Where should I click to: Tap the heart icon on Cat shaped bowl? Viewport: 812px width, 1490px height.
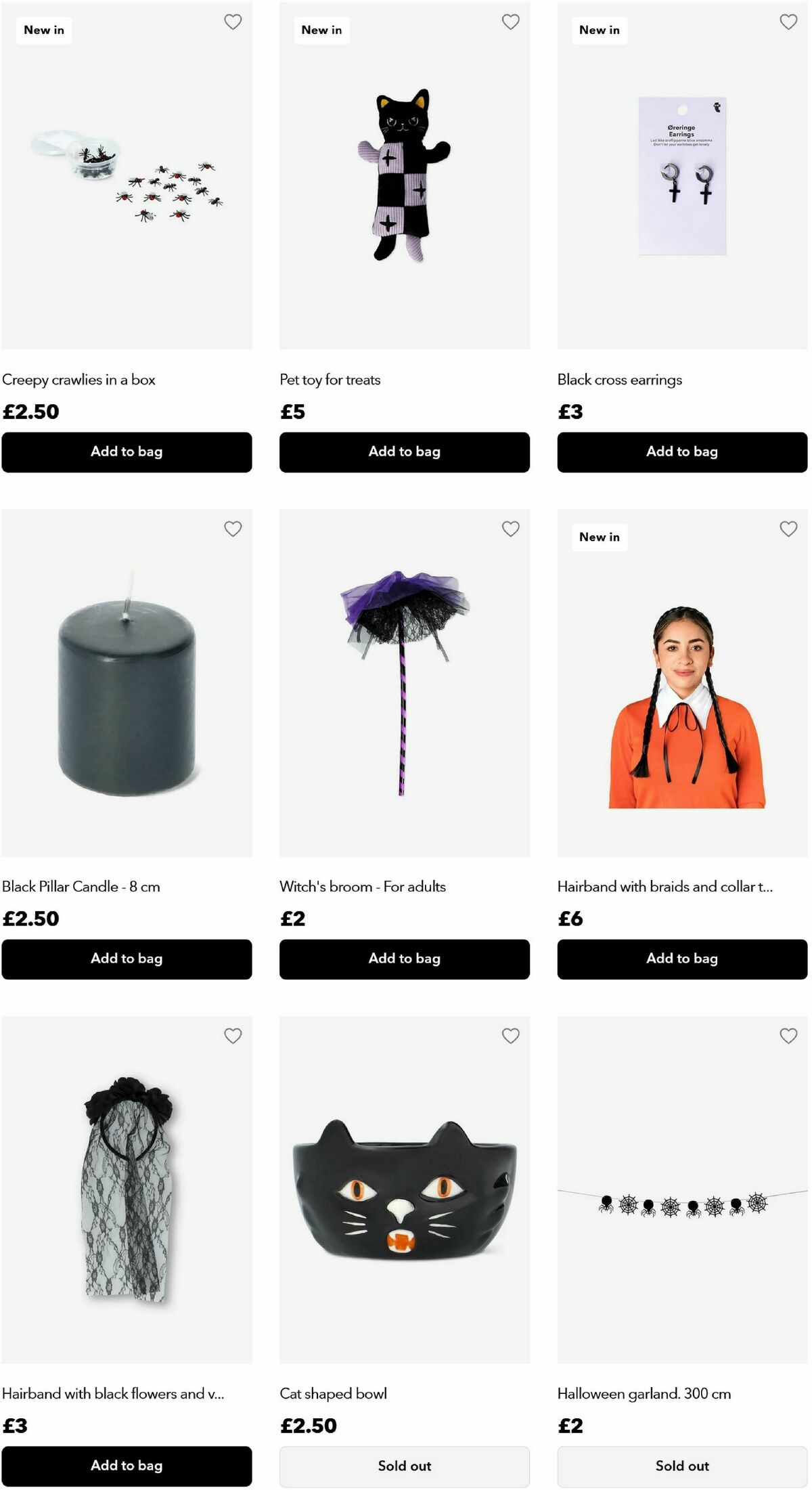(x=511, y=1036)
